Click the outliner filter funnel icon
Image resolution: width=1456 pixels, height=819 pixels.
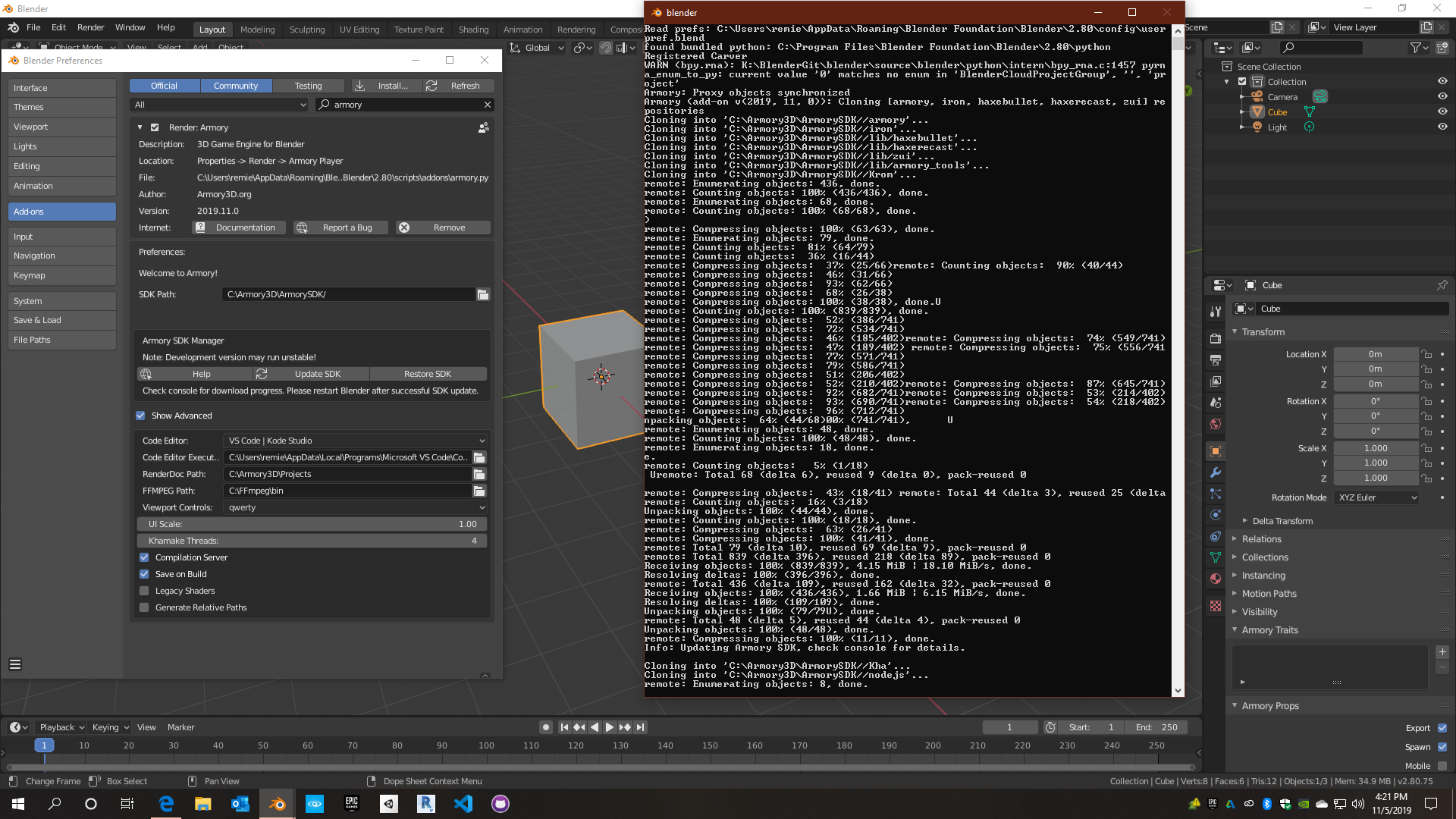1415,47
